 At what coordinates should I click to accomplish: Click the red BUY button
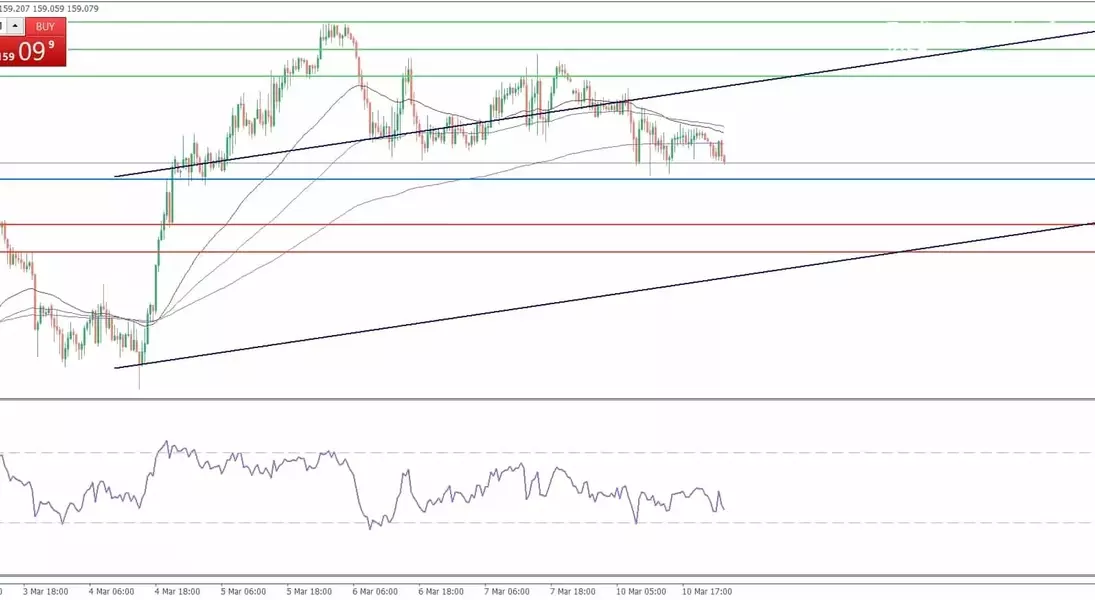coord(45,26)
